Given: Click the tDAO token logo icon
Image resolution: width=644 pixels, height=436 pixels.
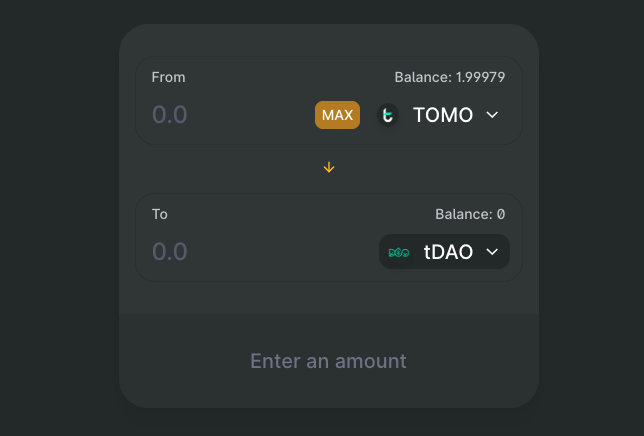Looking at the screenshot, I should pyautogui.click(x=399, y=252).
